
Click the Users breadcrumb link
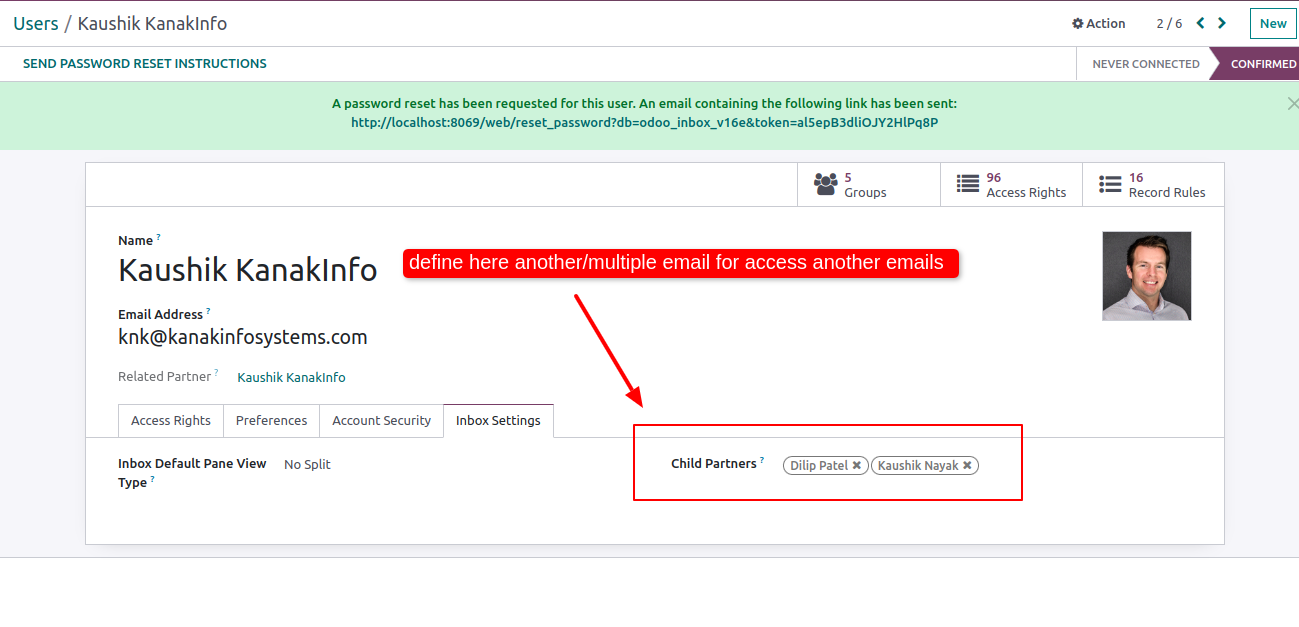(35, 23)
